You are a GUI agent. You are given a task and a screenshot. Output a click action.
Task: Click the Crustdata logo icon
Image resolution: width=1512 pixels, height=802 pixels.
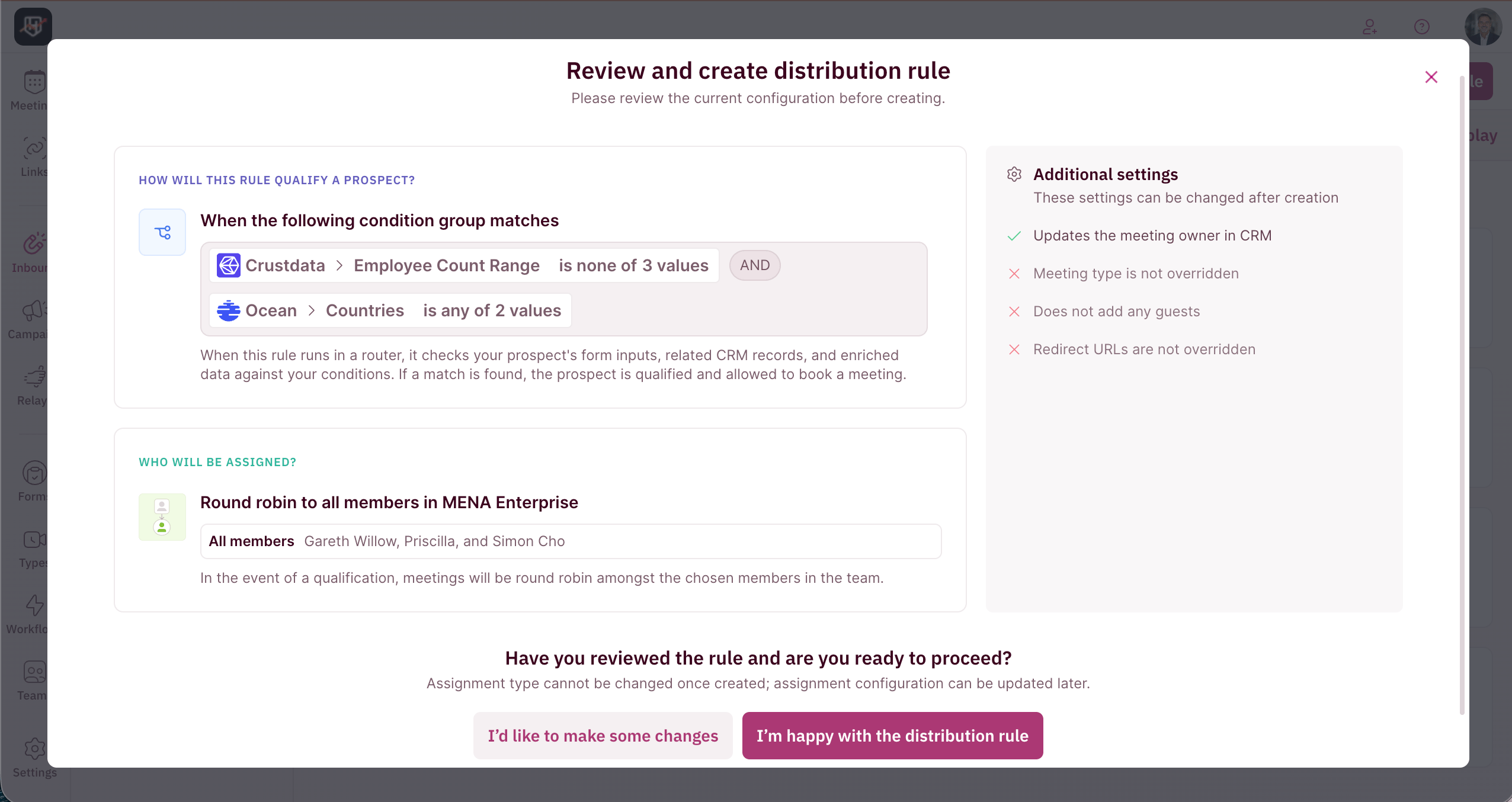228,265
